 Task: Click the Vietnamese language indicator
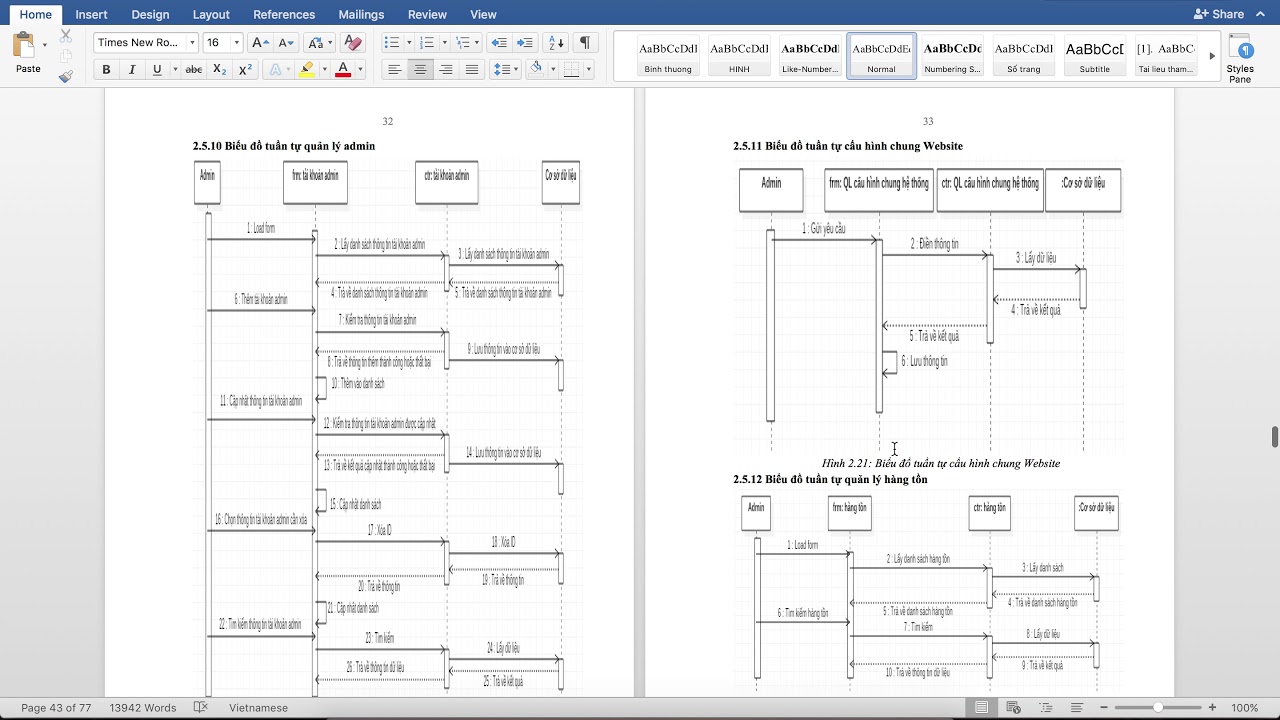[x=258, y=708]
